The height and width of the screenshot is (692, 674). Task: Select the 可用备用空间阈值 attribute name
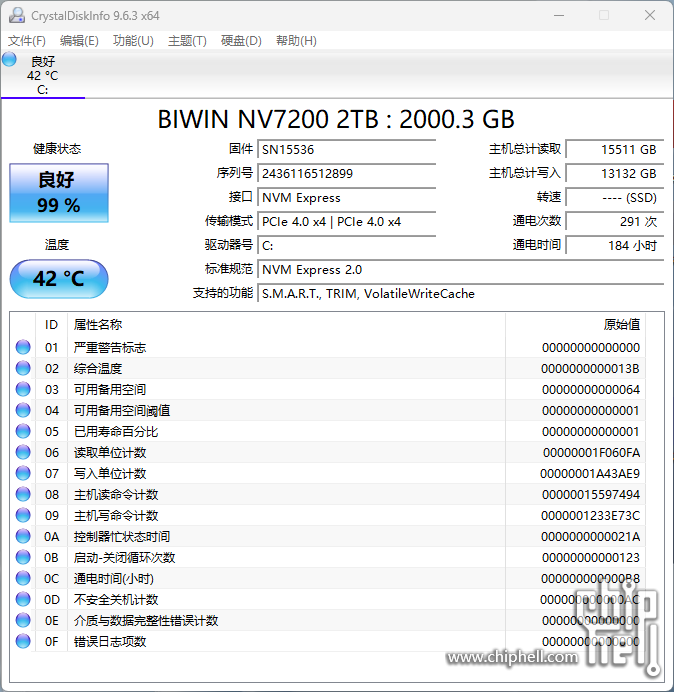click(x=122, y=410)
